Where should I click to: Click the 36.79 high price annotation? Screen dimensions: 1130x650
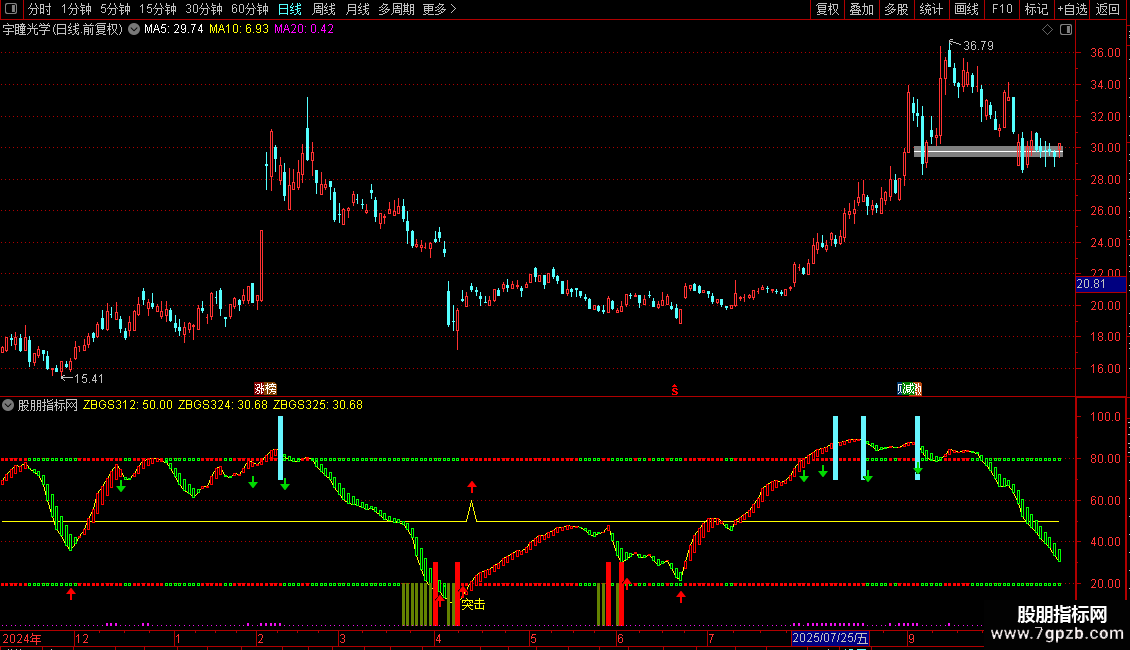pyautogui.click(x=978, y=46)
